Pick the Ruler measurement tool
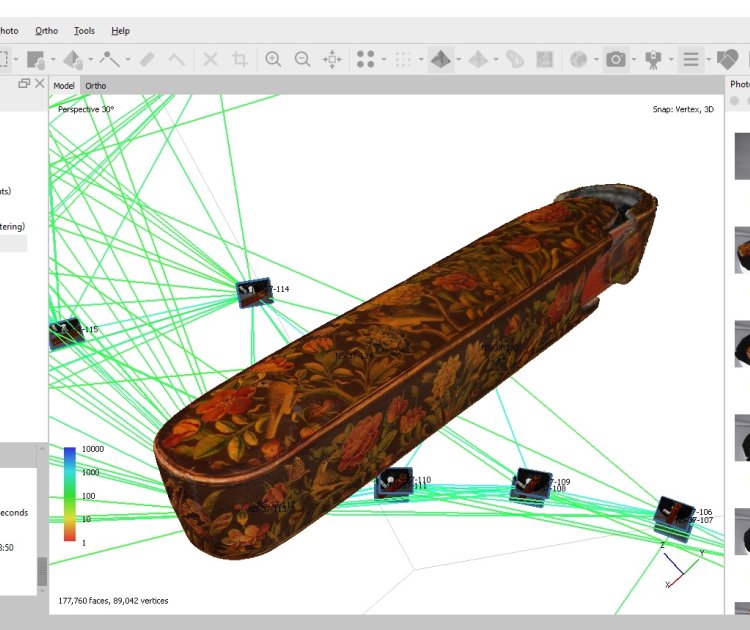This screenshot has width=750, height=630. tap(148, 59)
